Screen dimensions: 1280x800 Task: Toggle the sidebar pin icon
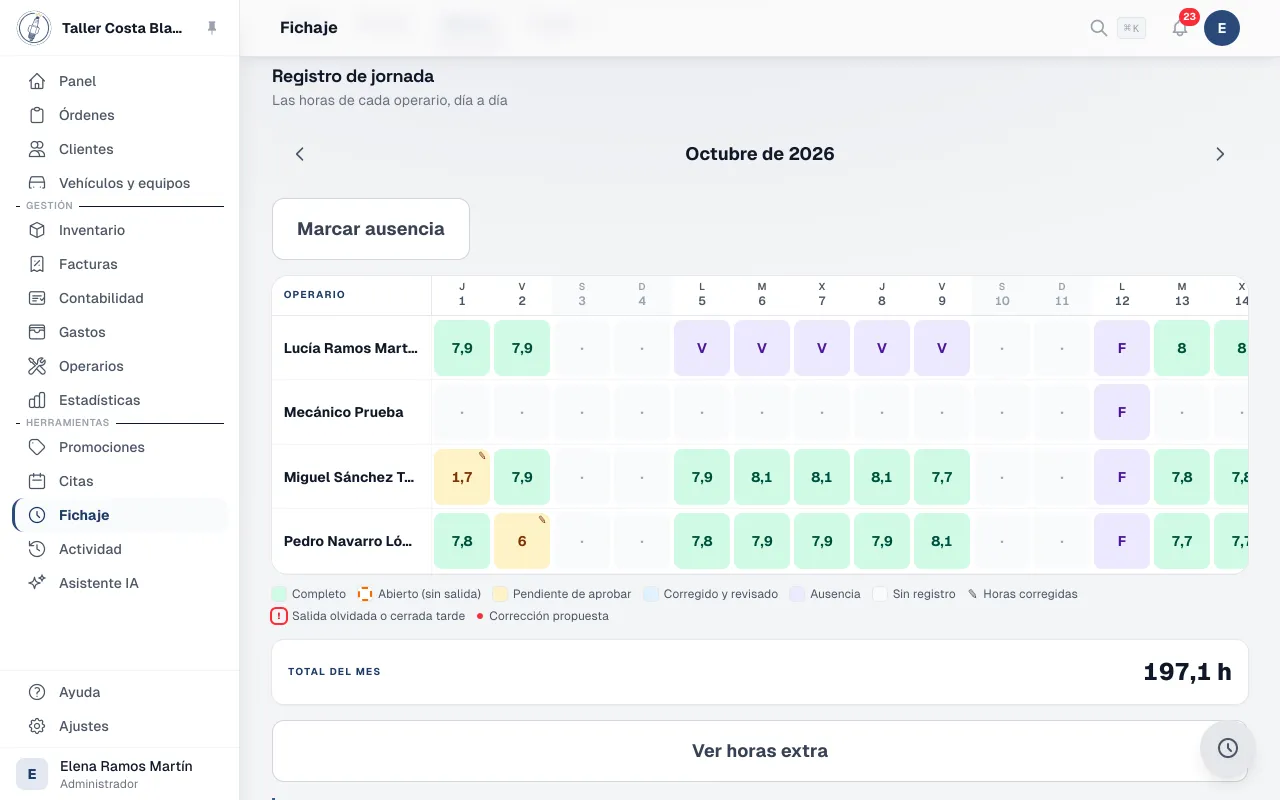point(212,28)
